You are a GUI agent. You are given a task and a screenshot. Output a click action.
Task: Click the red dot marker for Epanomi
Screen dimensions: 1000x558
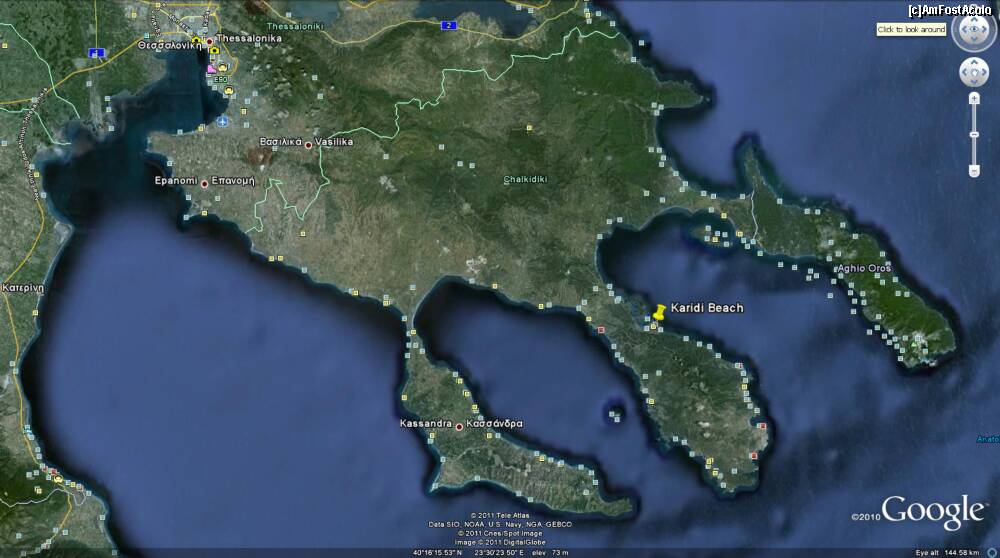[205, 183]
